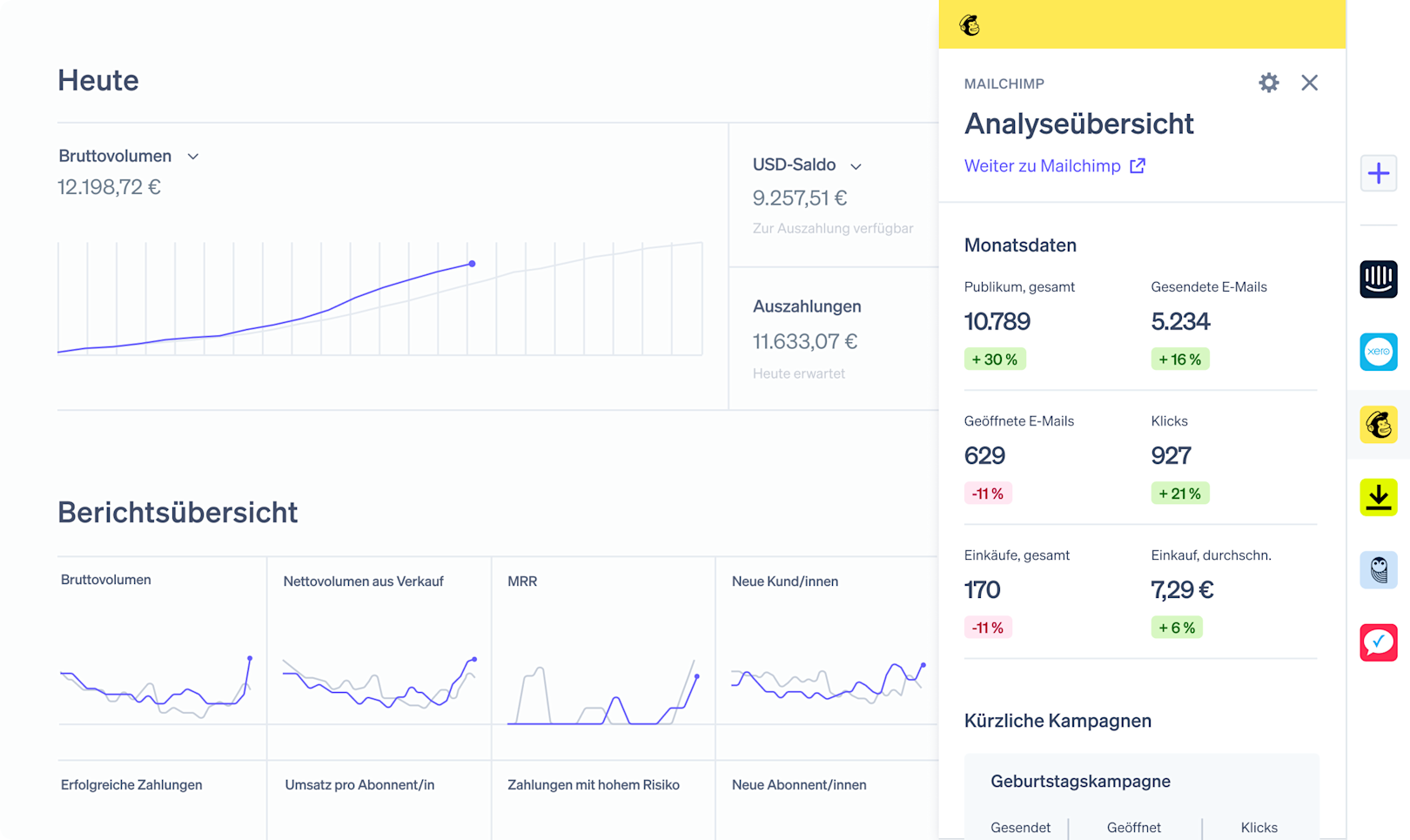Image resolution: width=1410 pixels, height=840 pixels.
Task: Click the Klicks value 927
Action: click(x=1171, y=456)
